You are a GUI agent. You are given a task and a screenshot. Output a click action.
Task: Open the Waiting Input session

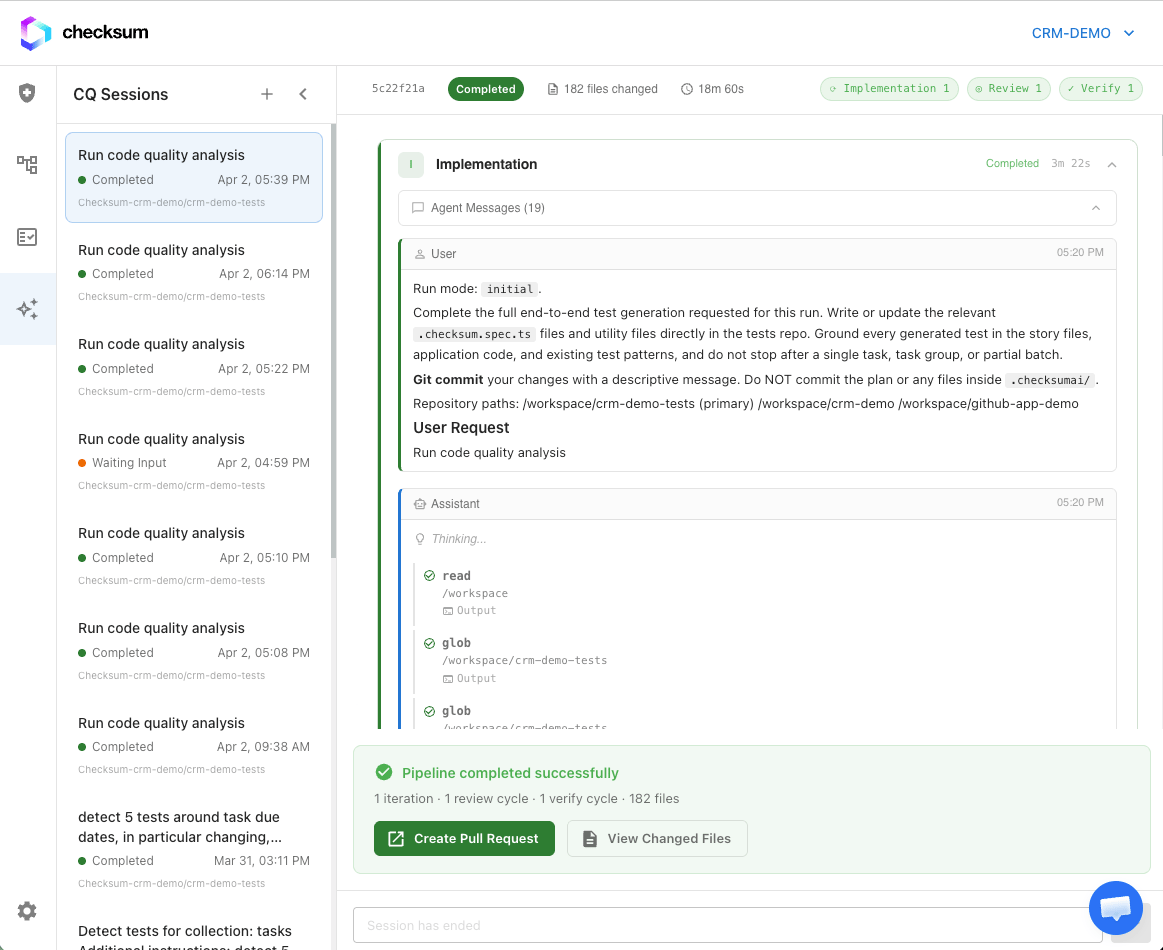[x=194, y=461]
